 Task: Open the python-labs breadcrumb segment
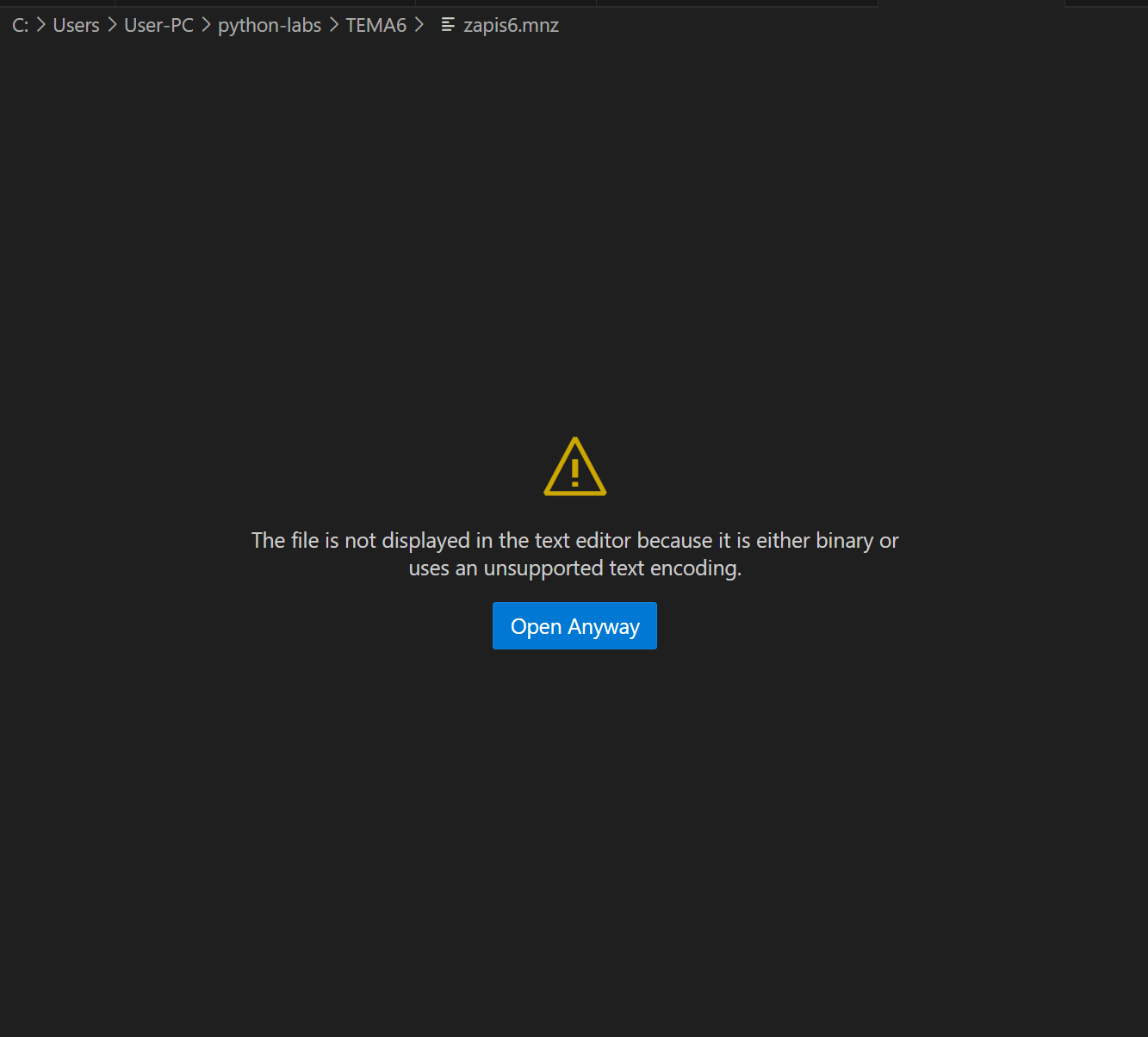click(269, 25)
